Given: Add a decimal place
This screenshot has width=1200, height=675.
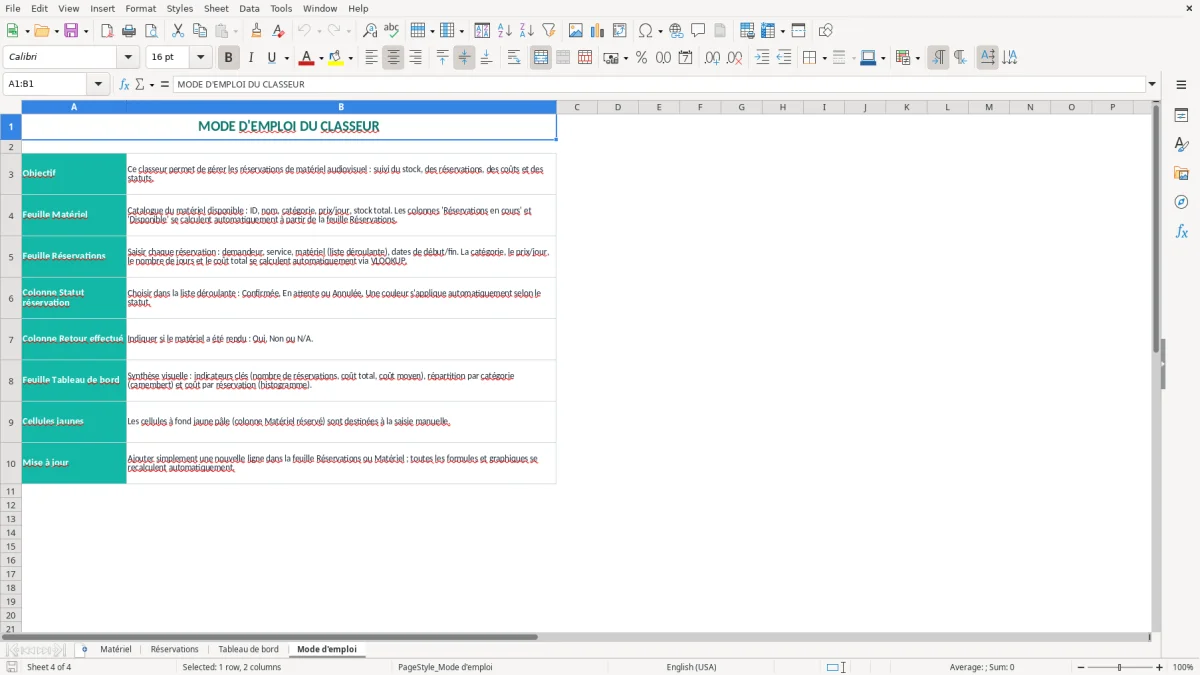Looking at the screenshot, I should 712,58.
